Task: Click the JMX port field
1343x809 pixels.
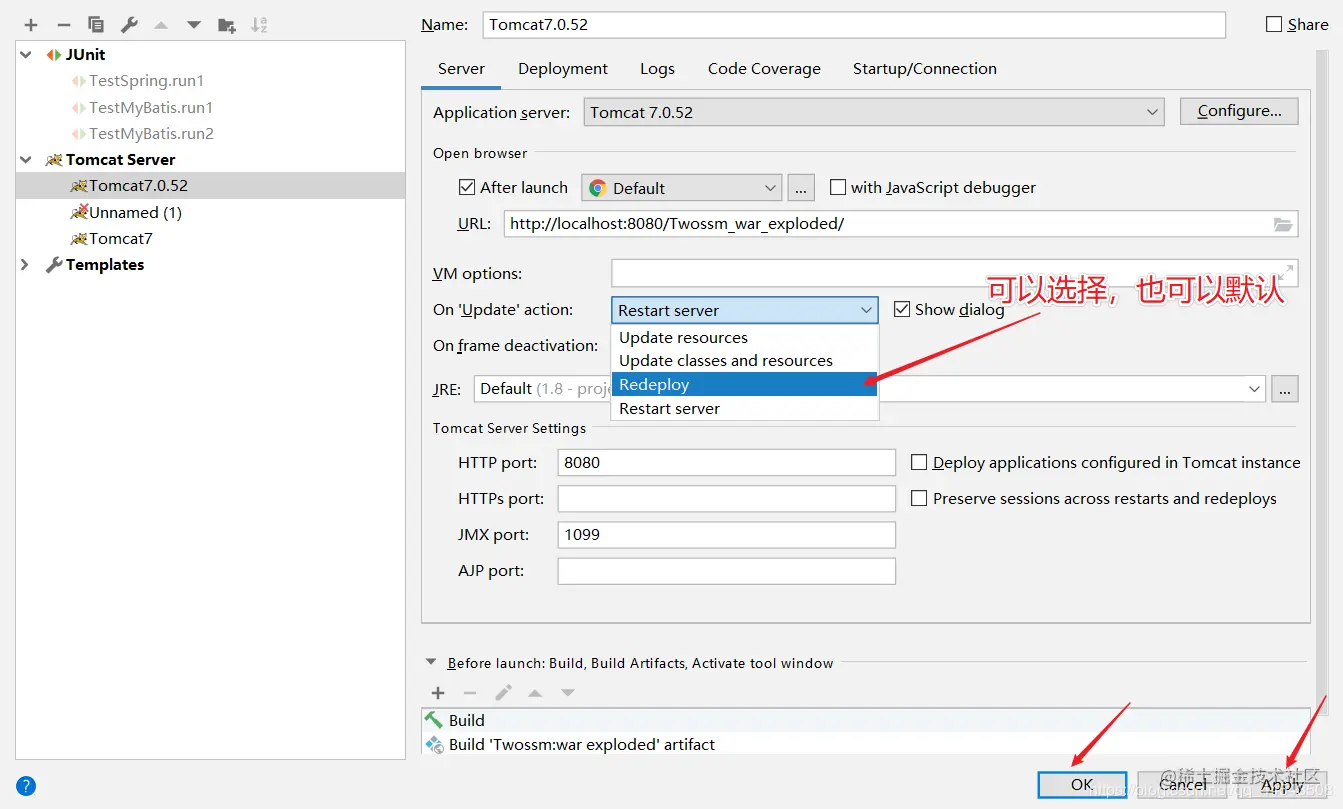Action: 727,534
